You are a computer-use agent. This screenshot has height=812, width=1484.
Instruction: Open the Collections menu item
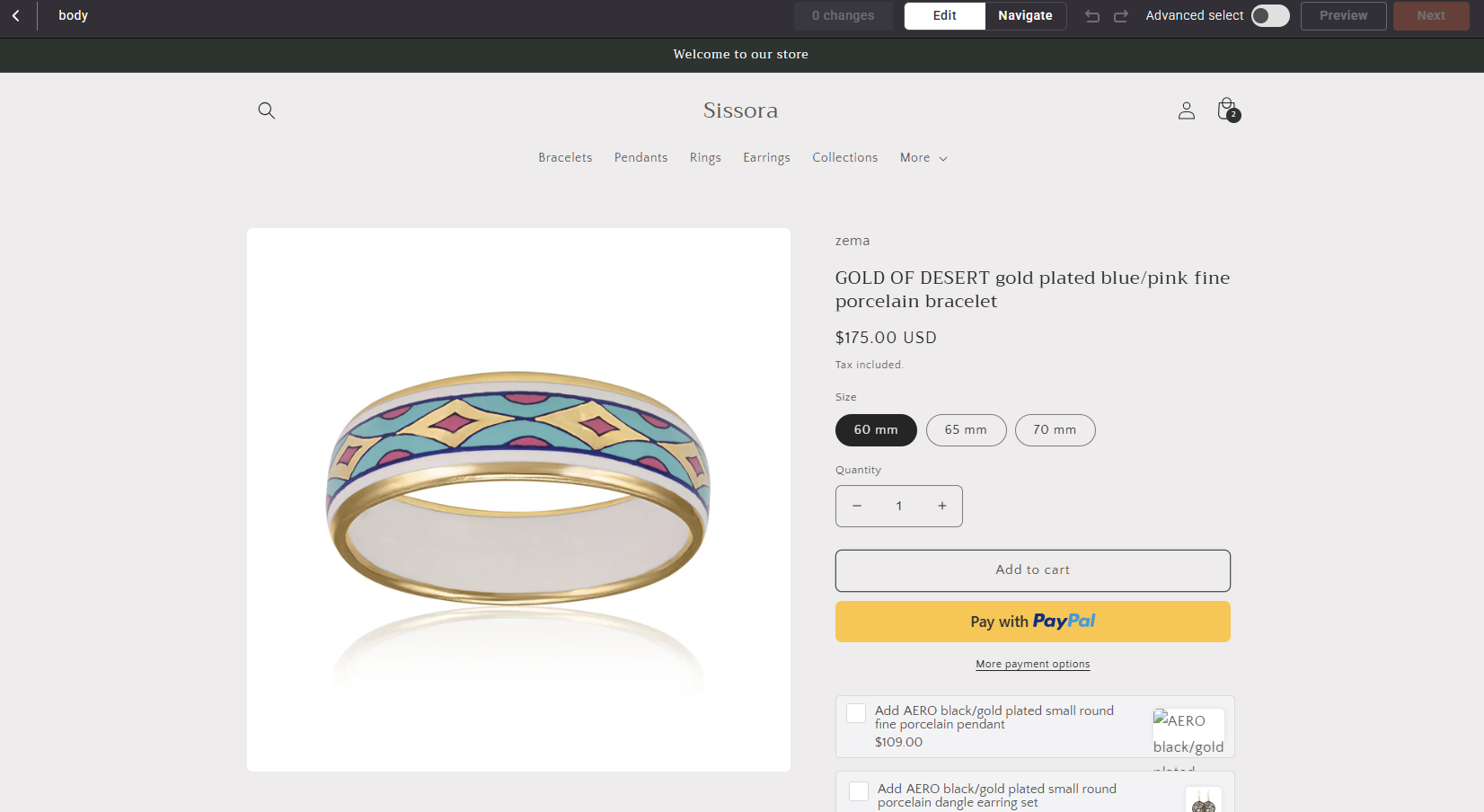pos(844,157)
